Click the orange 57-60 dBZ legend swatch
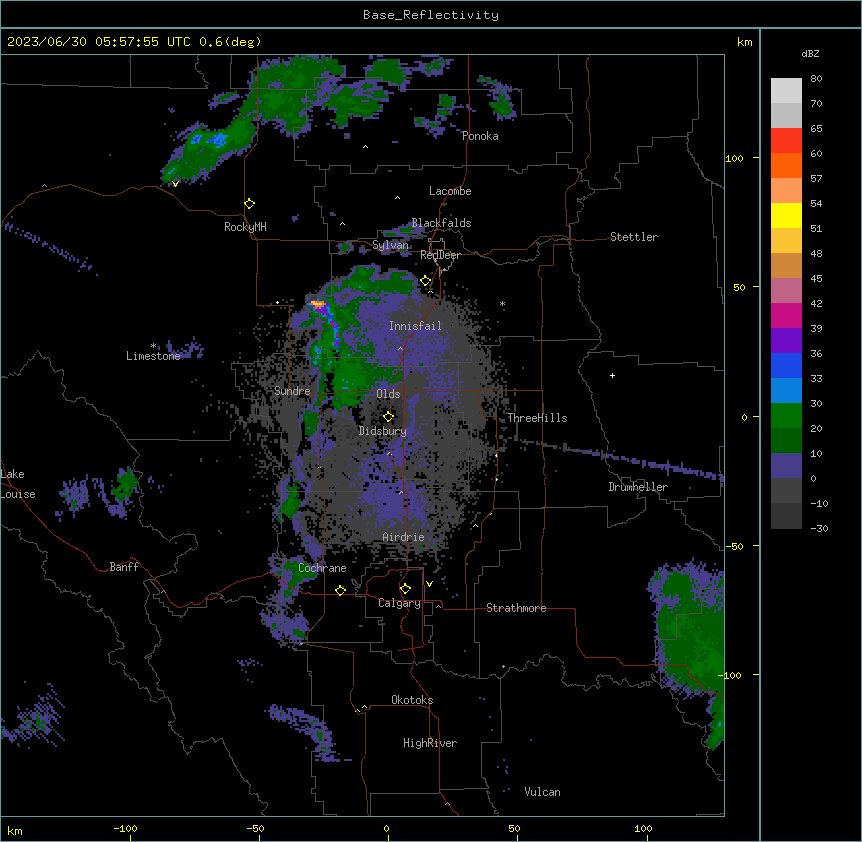This screenshot has height=842, width=862. click(786, 165)
